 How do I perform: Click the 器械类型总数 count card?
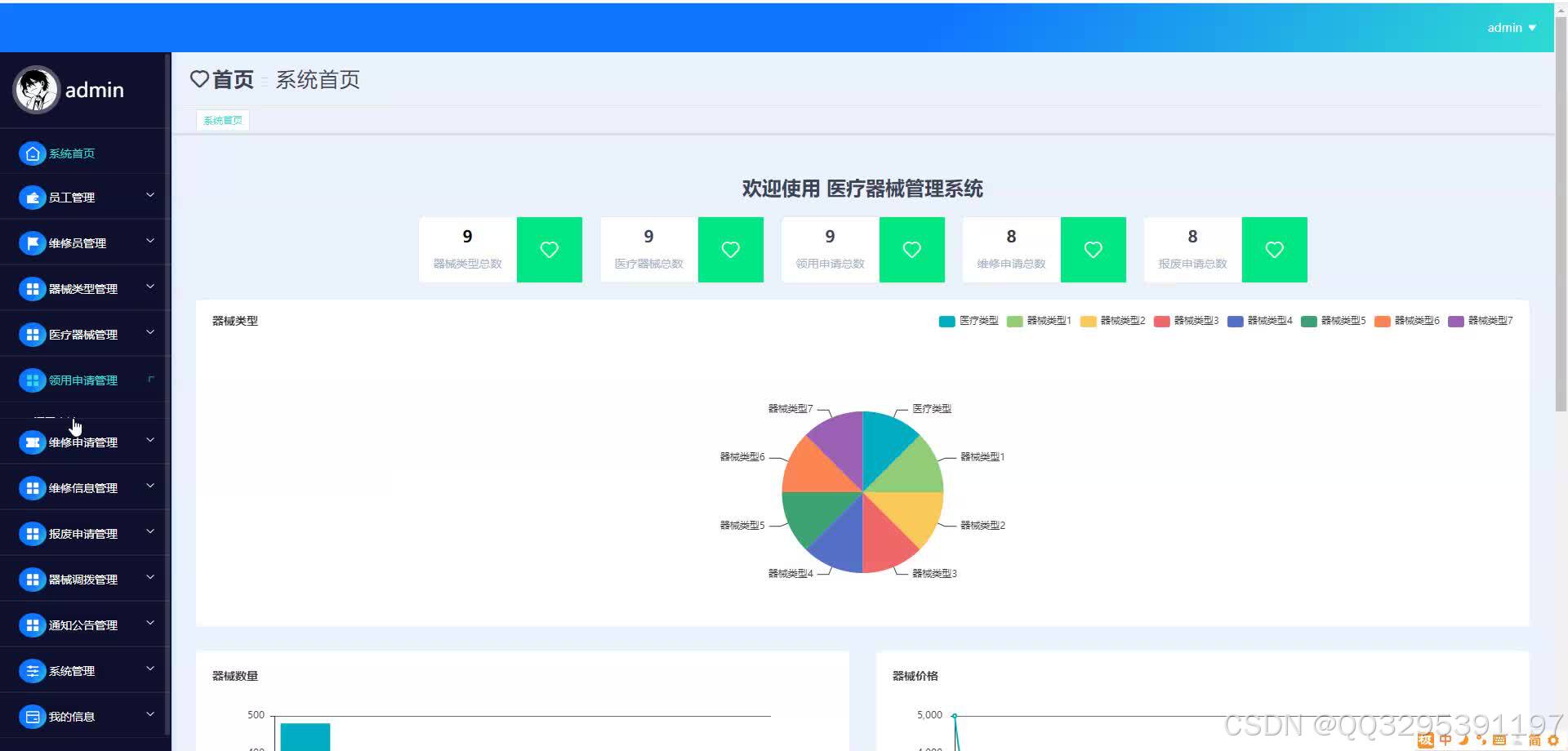tap(468, 250)
